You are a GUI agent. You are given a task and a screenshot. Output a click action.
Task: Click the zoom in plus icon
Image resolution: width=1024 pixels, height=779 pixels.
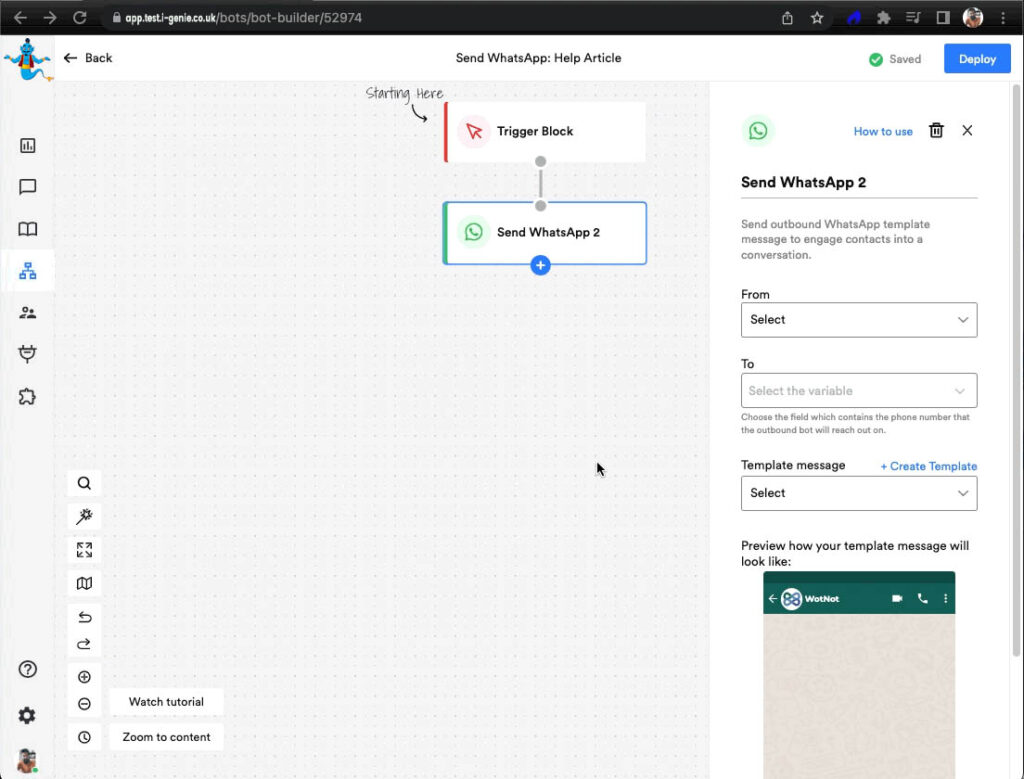click(85, 677)
